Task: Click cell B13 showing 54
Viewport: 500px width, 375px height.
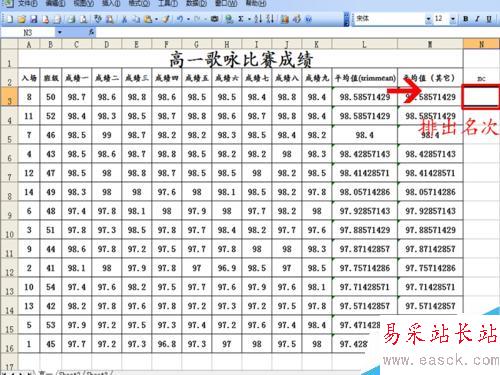Action: click(51, 287)
